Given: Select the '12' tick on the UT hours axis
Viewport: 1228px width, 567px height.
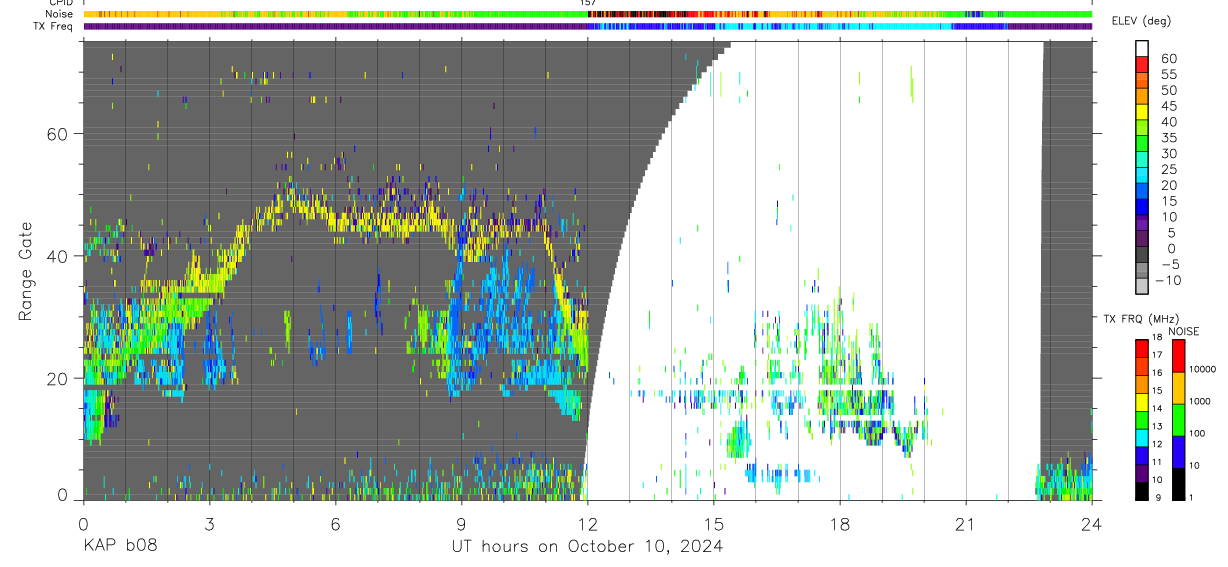Looking at the screenshot, I should point(587,523).
